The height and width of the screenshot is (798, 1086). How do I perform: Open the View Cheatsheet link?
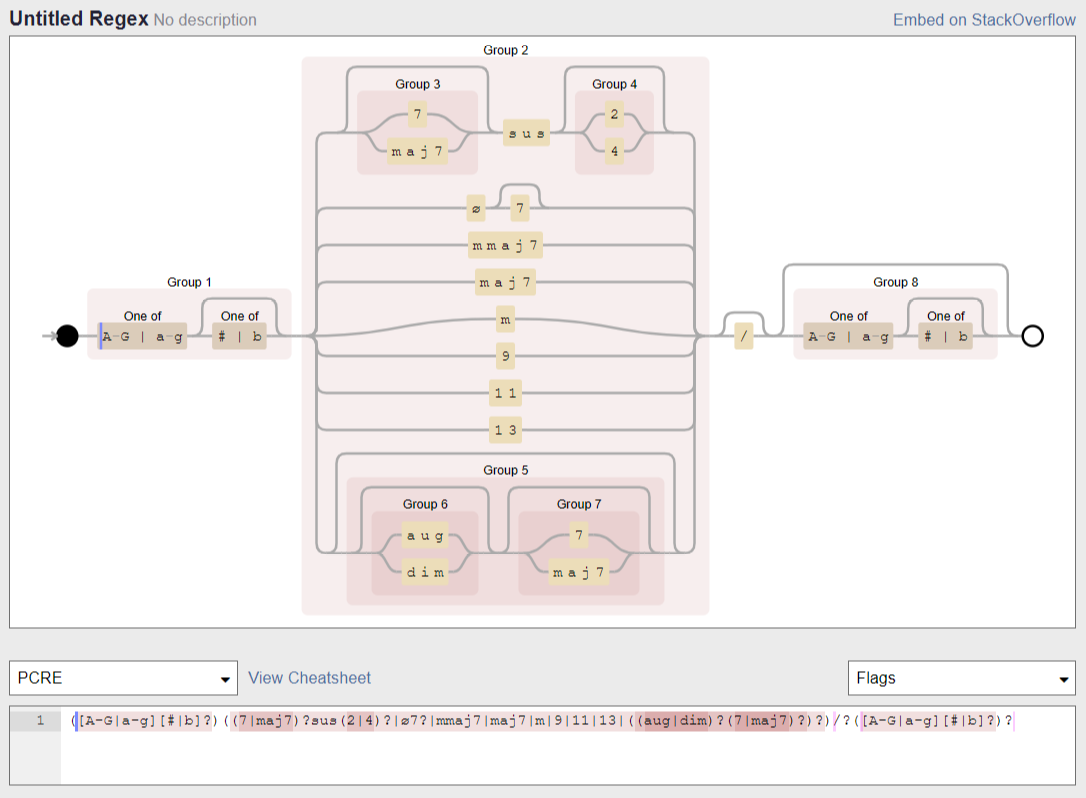coord(307,678)
